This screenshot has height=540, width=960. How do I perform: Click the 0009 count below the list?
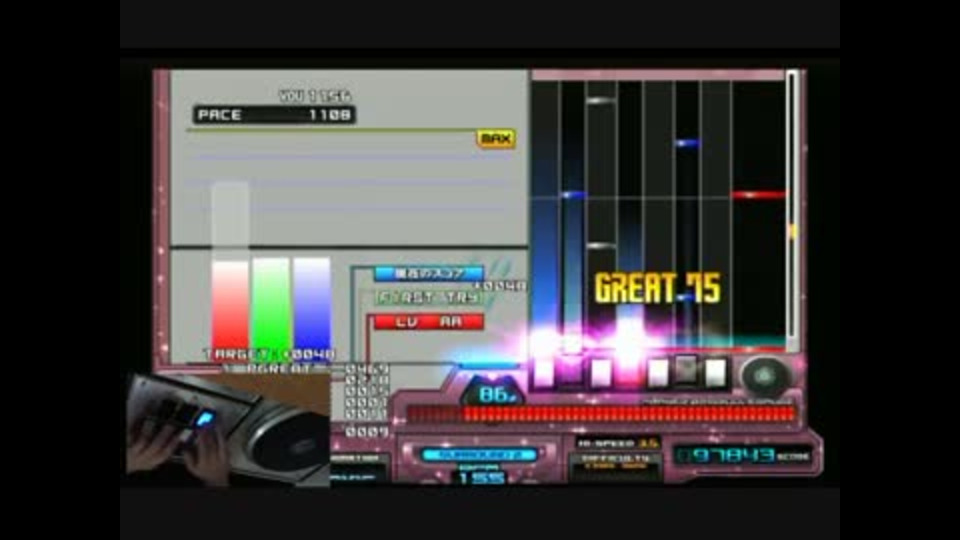tap(366, 432)
